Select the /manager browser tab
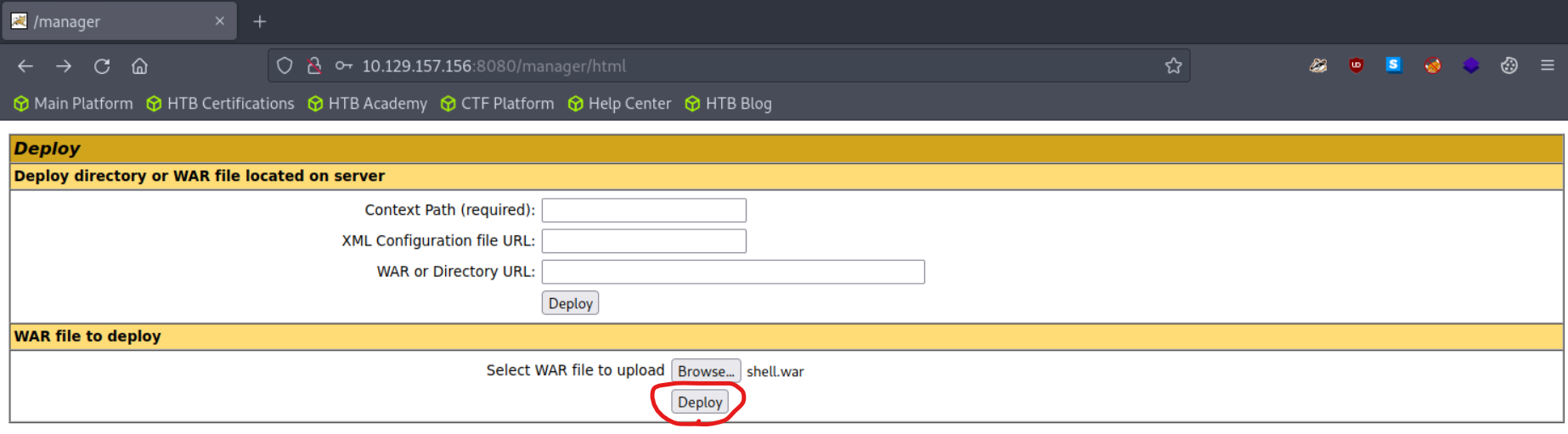The image size is (1568, 434). 119,21
